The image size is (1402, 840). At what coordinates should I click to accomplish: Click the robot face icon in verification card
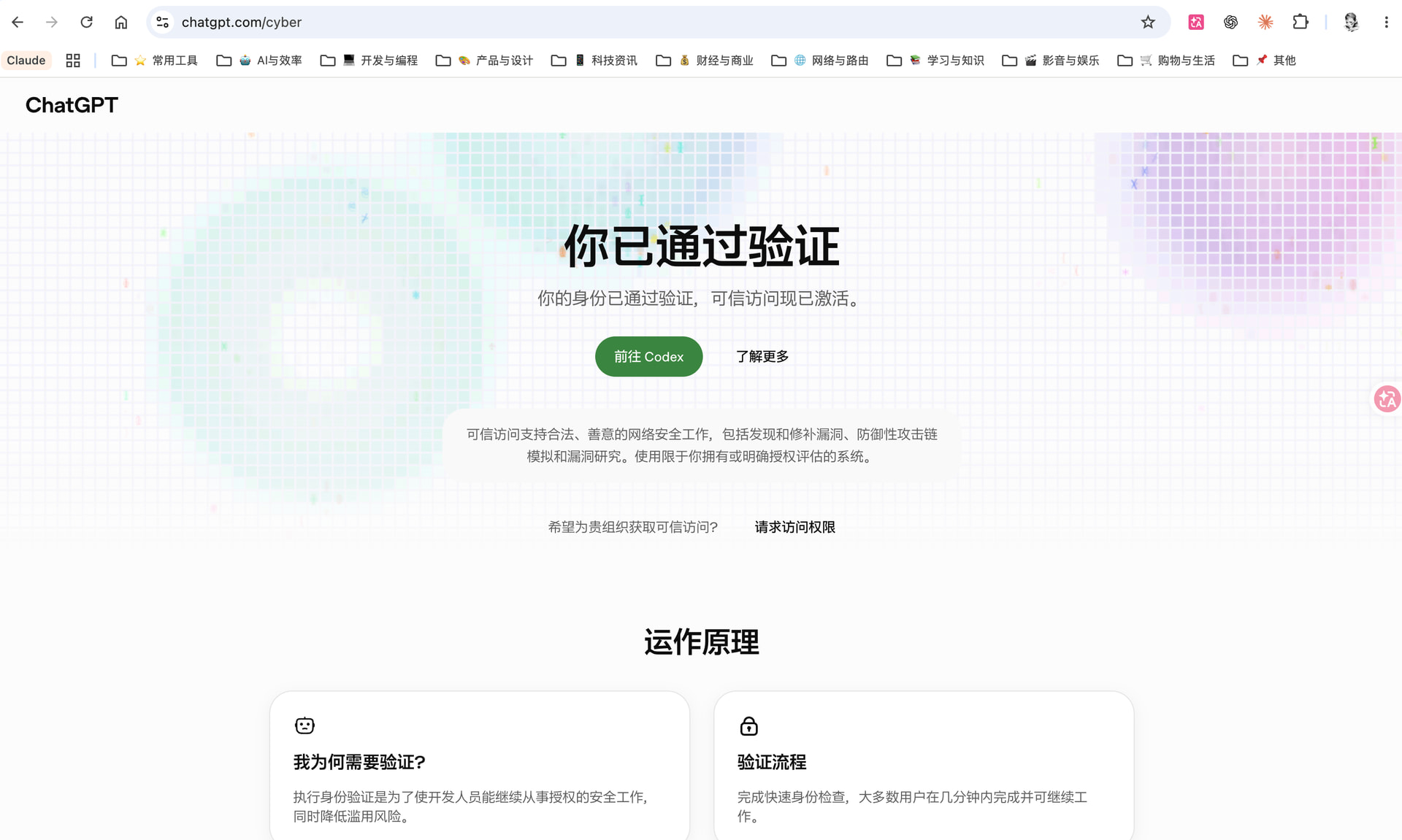tap(304, 725)
